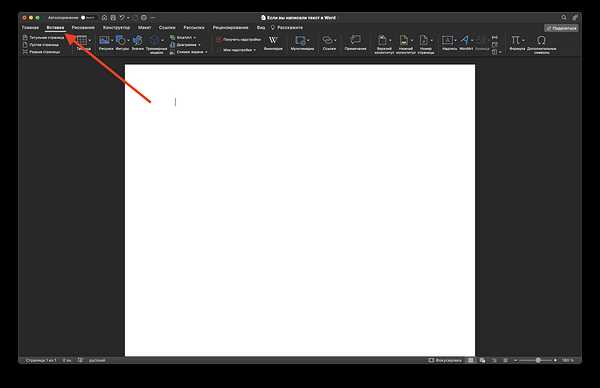The height and width of the screenshot is (388, 600).
Task: Select the web layout view icon
Action: [482, 360]
